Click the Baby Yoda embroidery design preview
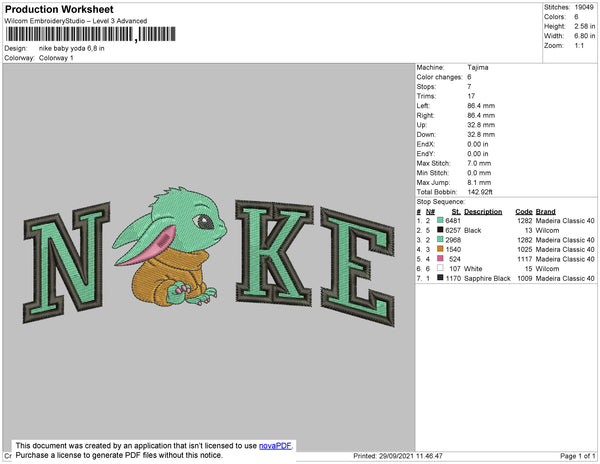Screen dimensions: 600x464 (170, 247)
